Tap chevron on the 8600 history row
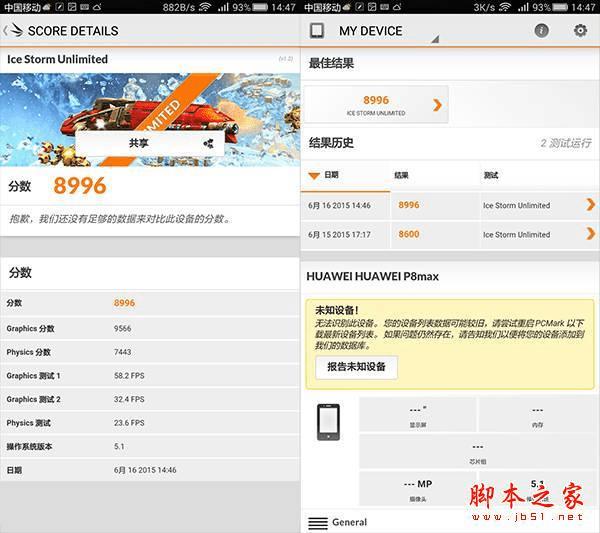600x533 pixels. 590,233
